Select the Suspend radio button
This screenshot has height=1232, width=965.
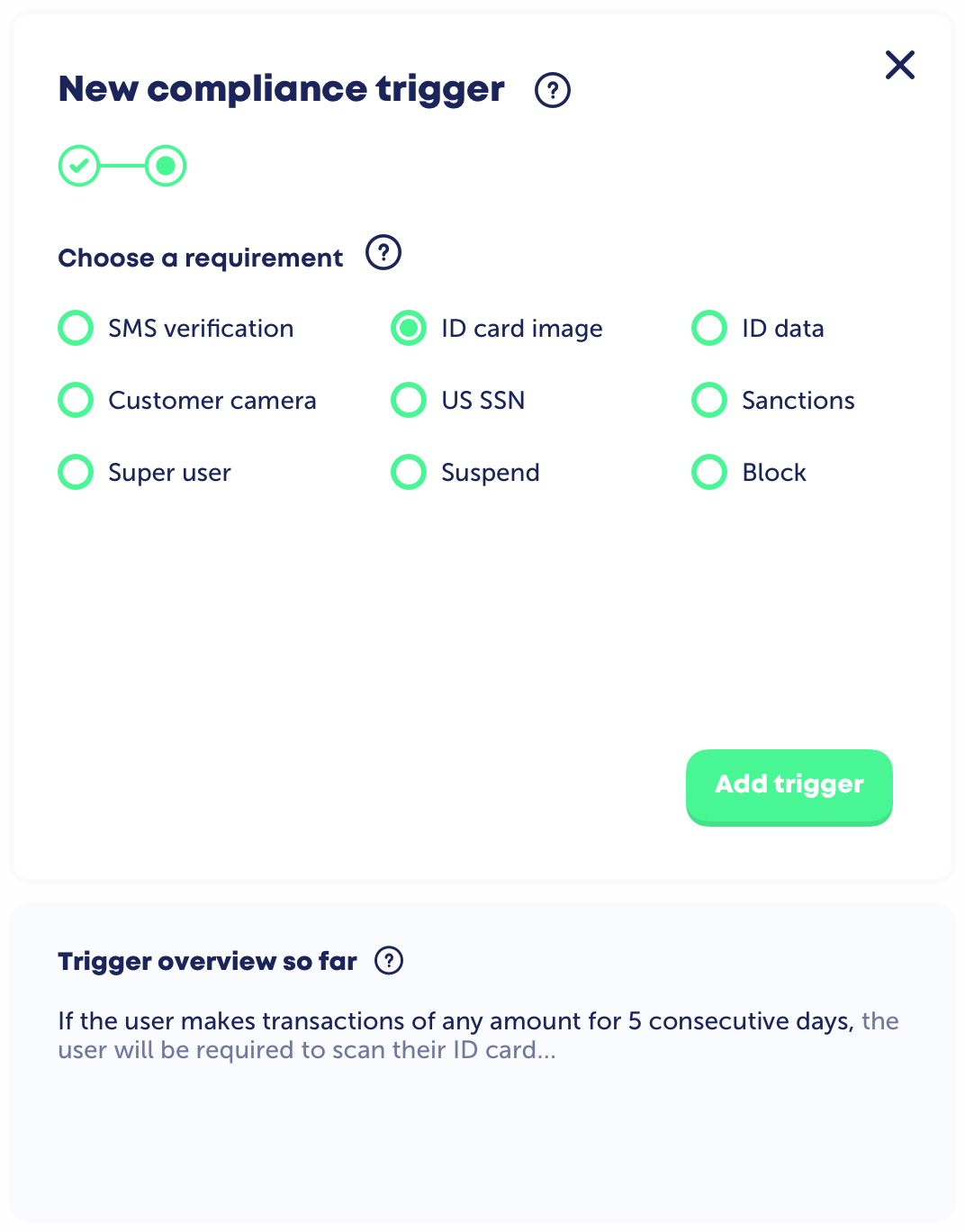point(410,473)
